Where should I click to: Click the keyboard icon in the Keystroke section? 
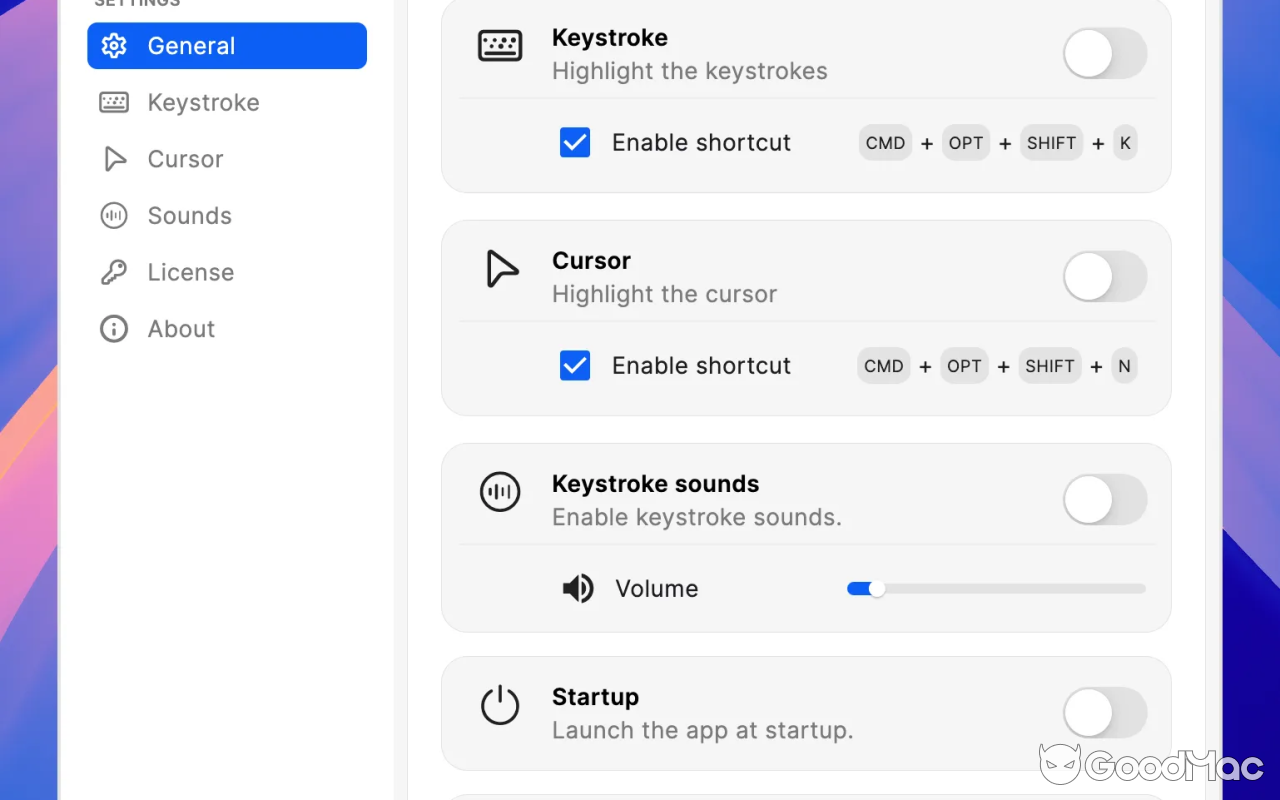pyautogui.click(x=500, y=45)
